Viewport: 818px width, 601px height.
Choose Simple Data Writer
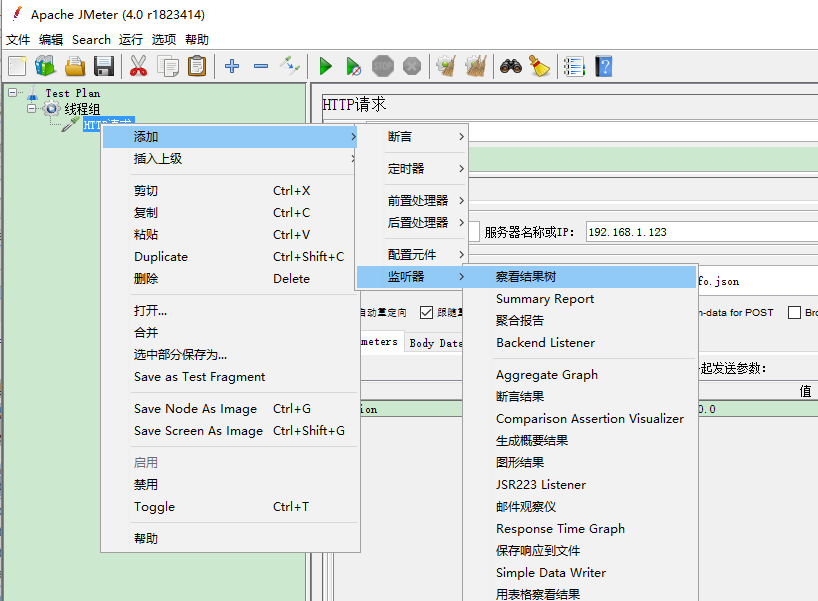(580, 572)
